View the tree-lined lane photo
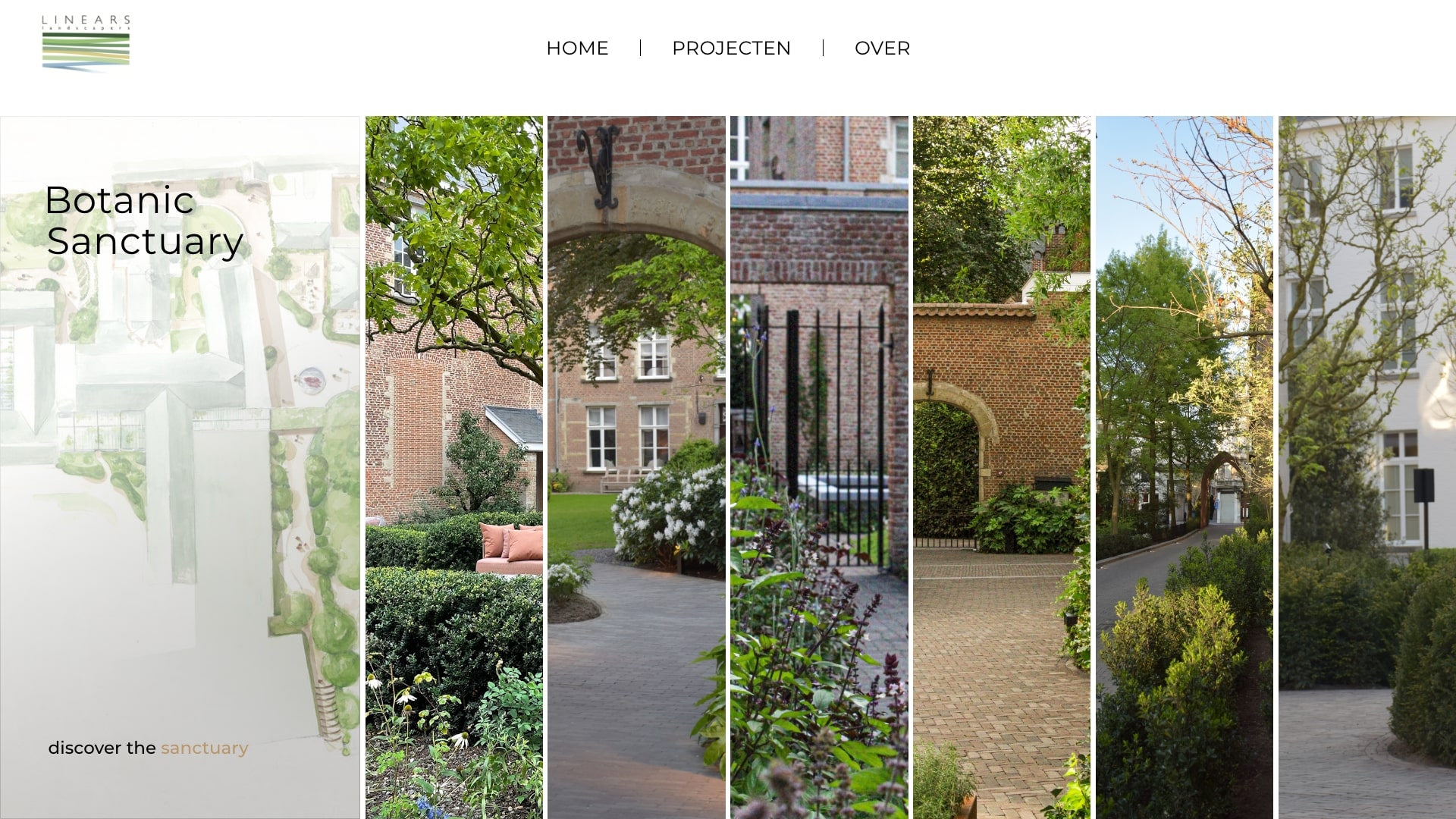 click(1185, 467)
